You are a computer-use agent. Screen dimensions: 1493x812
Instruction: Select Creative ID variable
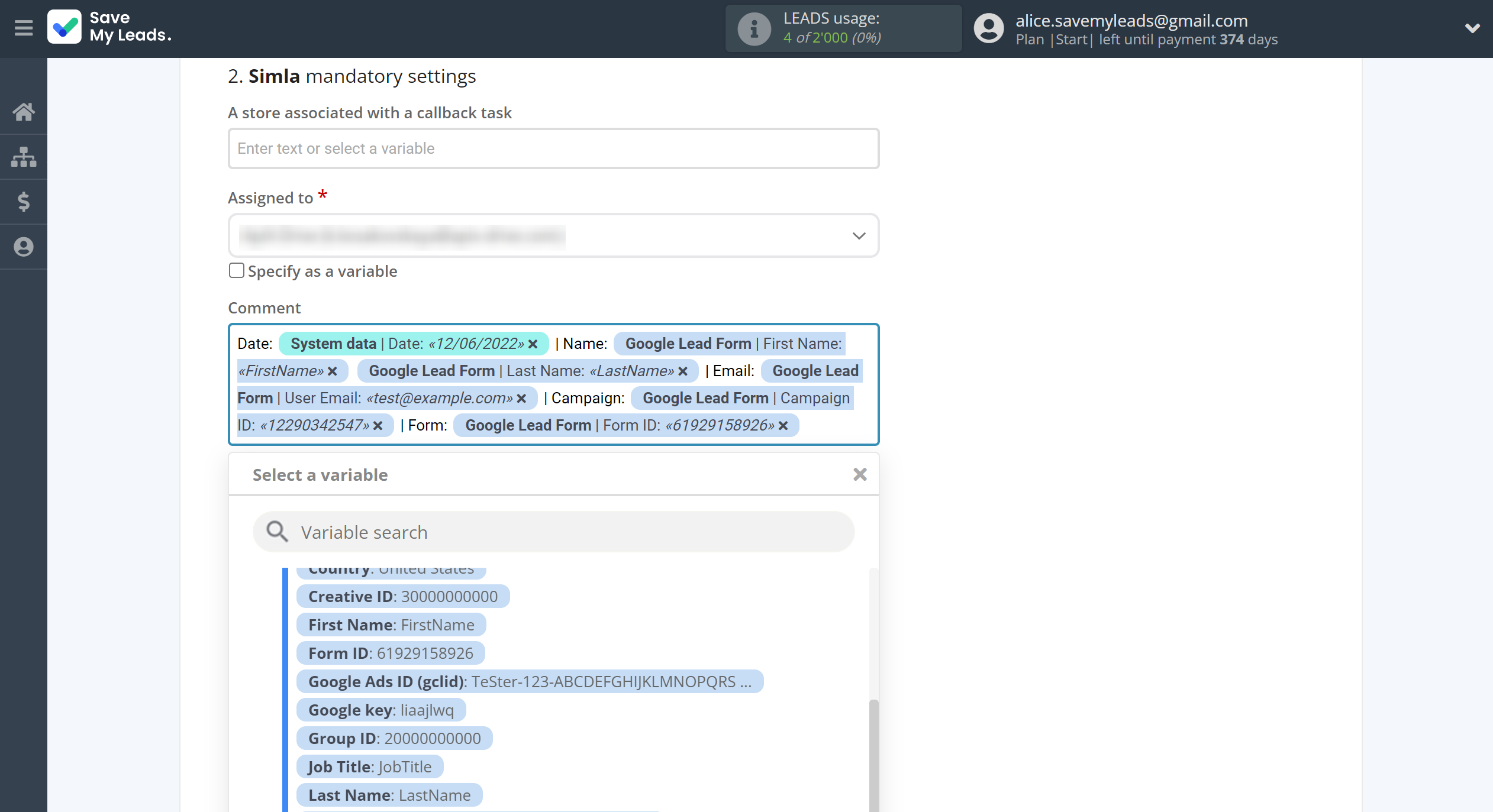click(403, 596)
